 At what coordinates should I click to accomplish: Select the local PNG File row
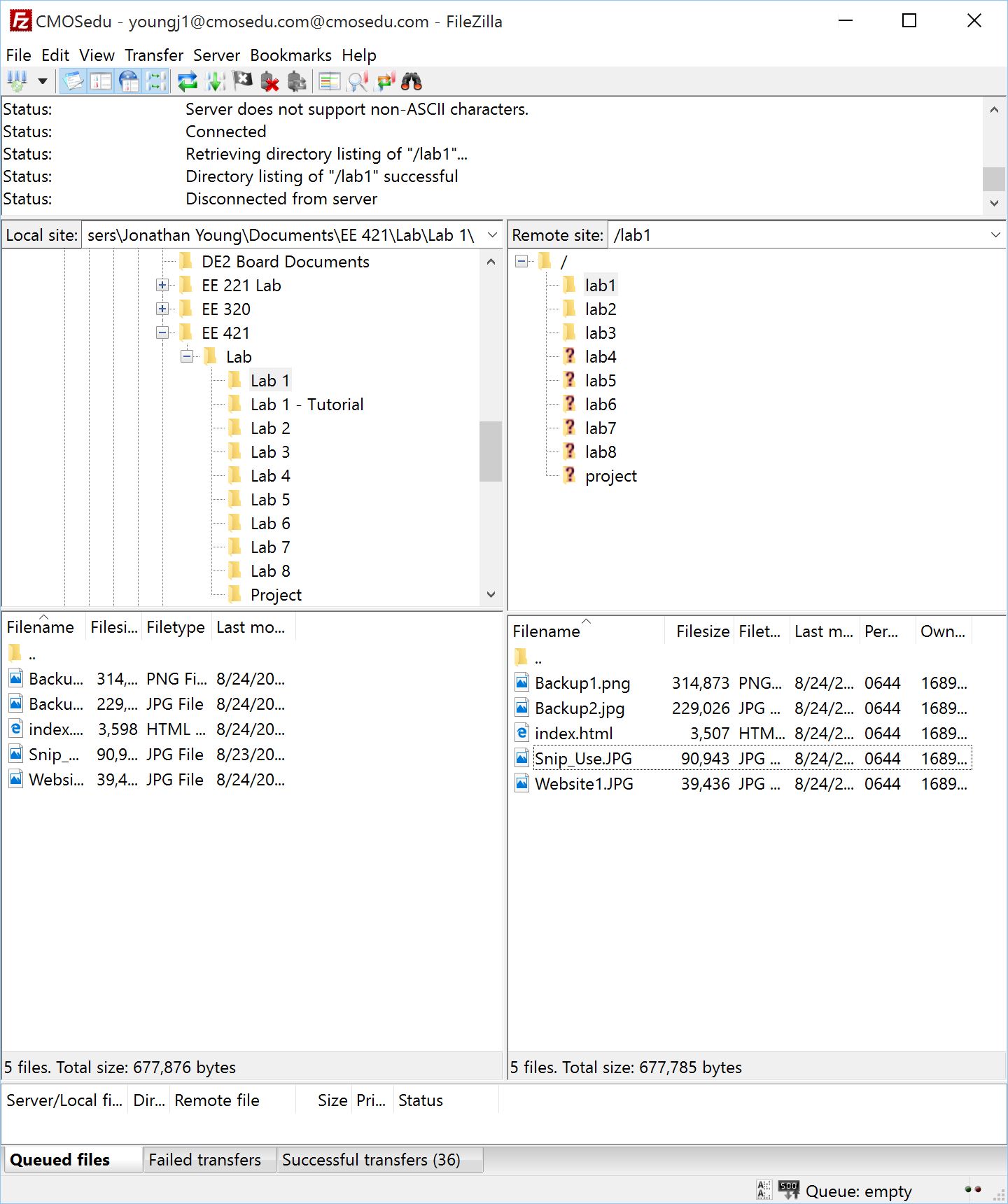click(147, 679)
